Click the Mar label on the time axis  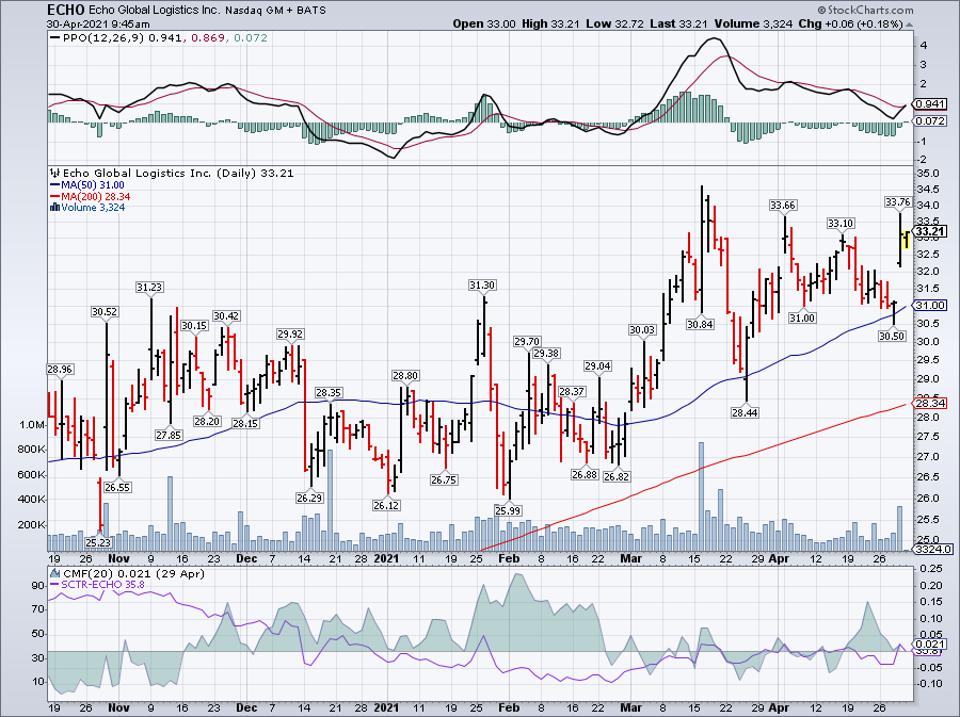631,559
